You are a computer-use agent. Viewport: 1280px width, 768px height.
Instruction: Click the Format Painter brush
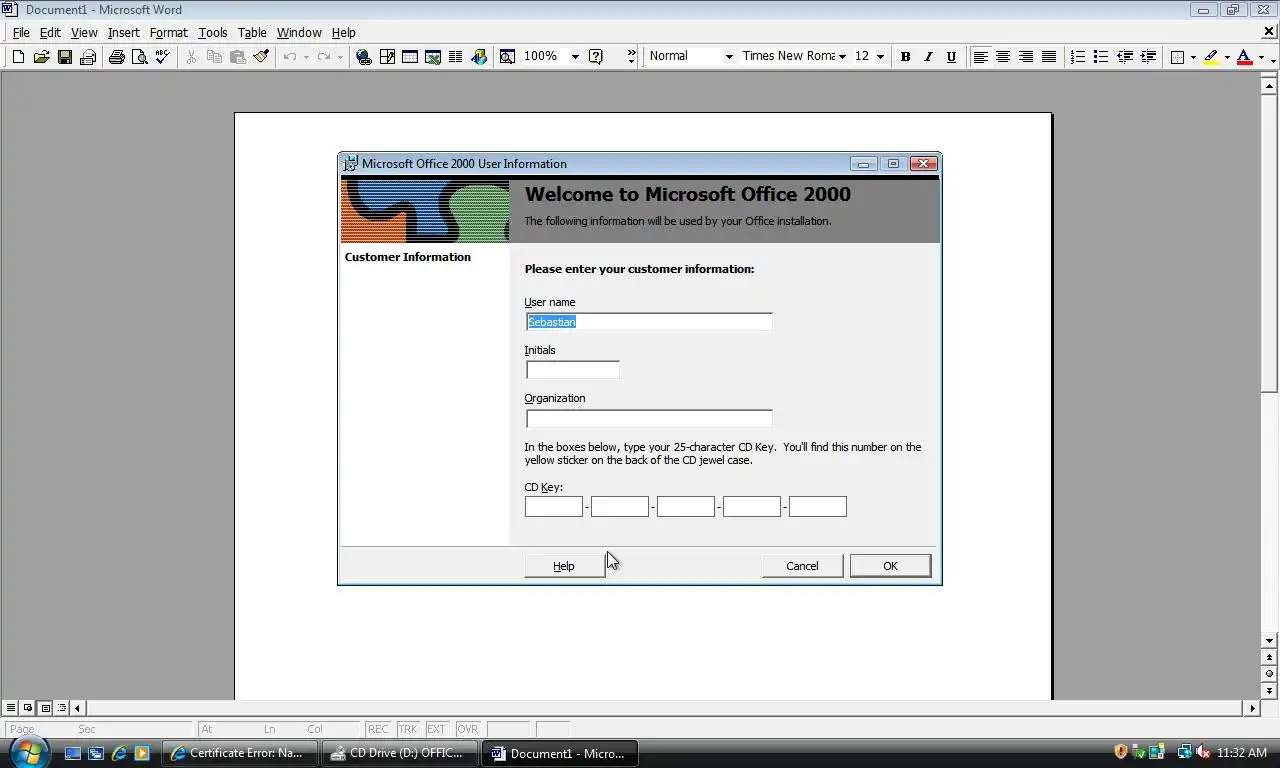click(x=261, y=57)
